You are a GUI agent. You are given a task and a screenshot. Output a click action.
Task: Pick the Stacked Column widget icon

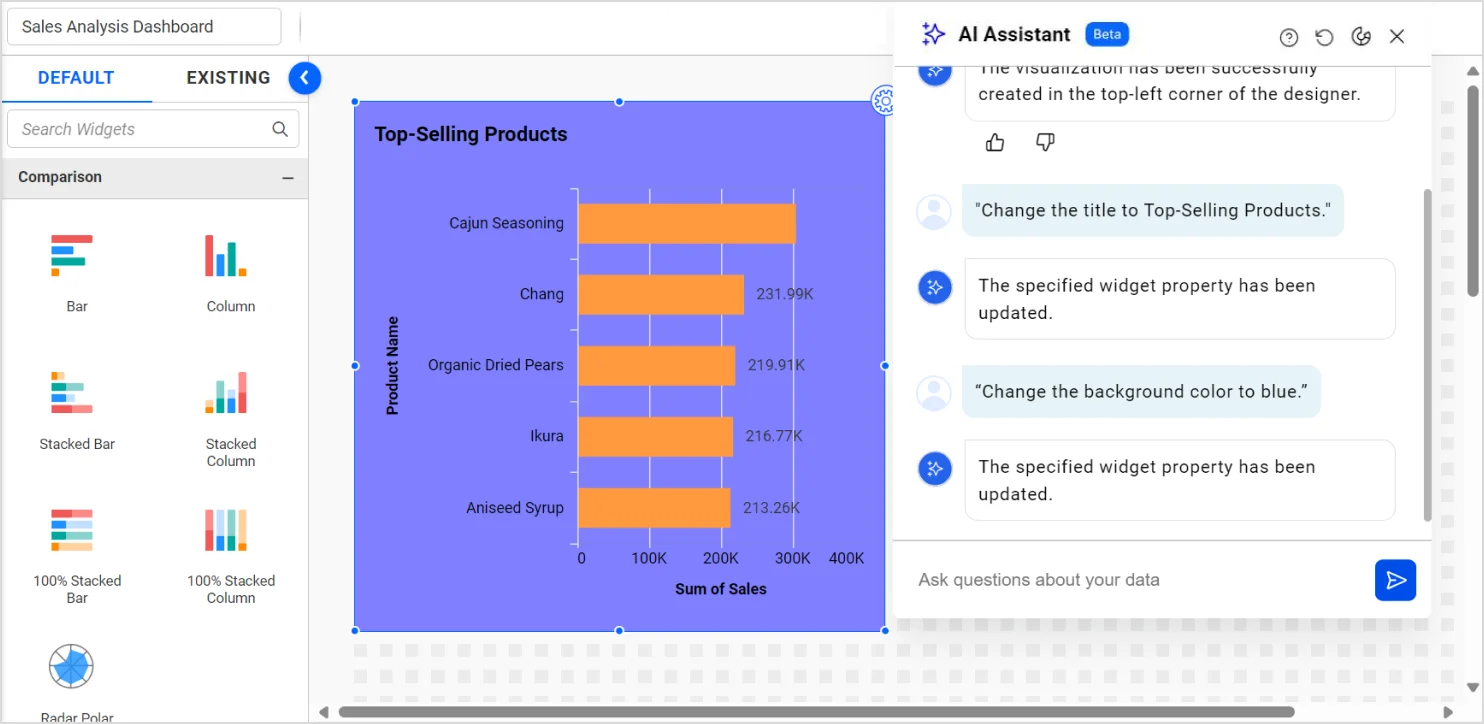coord(226,393)
